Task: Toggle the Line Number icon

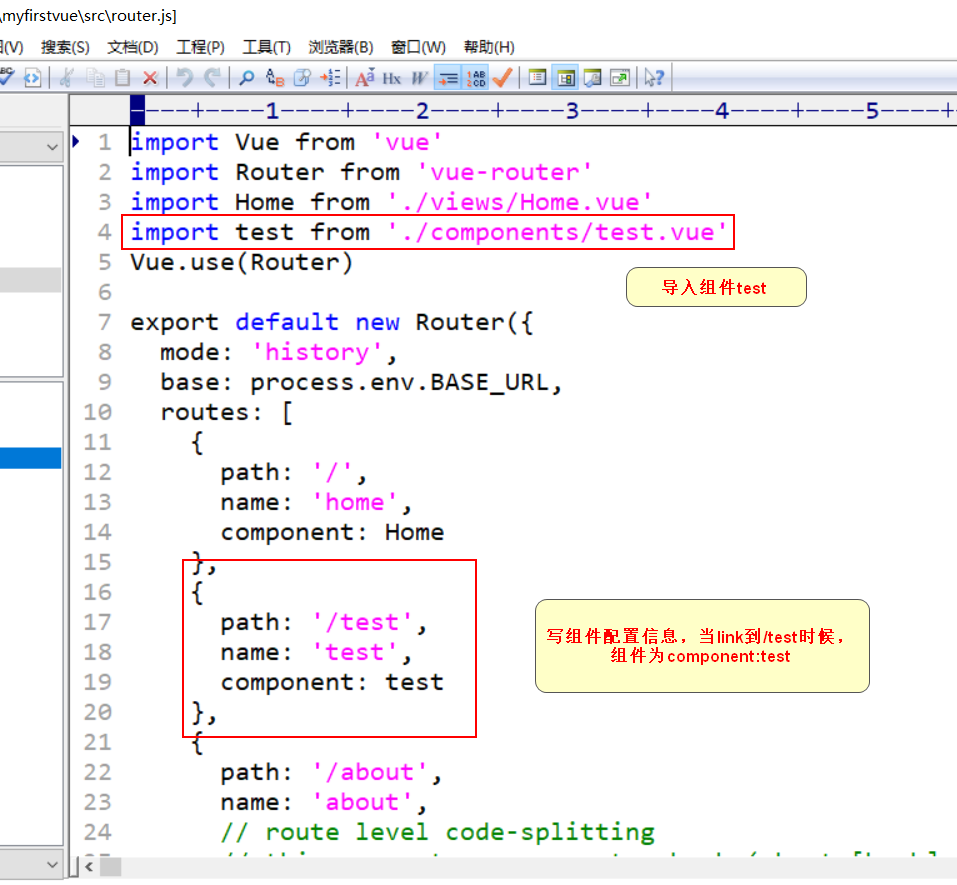Action: pyautogui.click(x=476, y=78)
